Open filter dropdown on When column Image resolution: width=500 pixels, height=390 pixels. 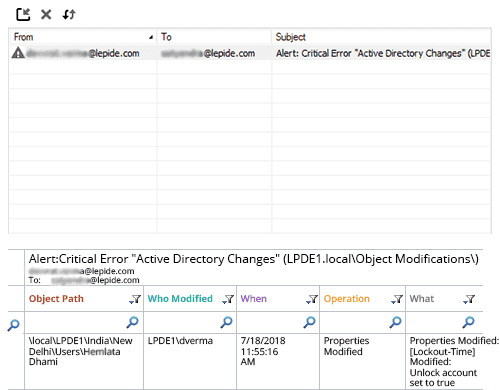(x=312, y=299)
